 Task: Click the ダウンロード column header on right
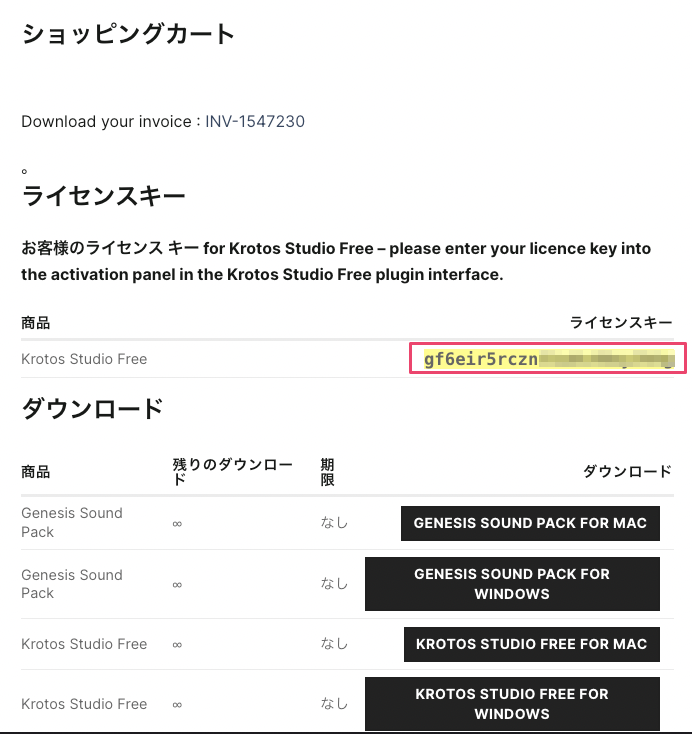627,471
